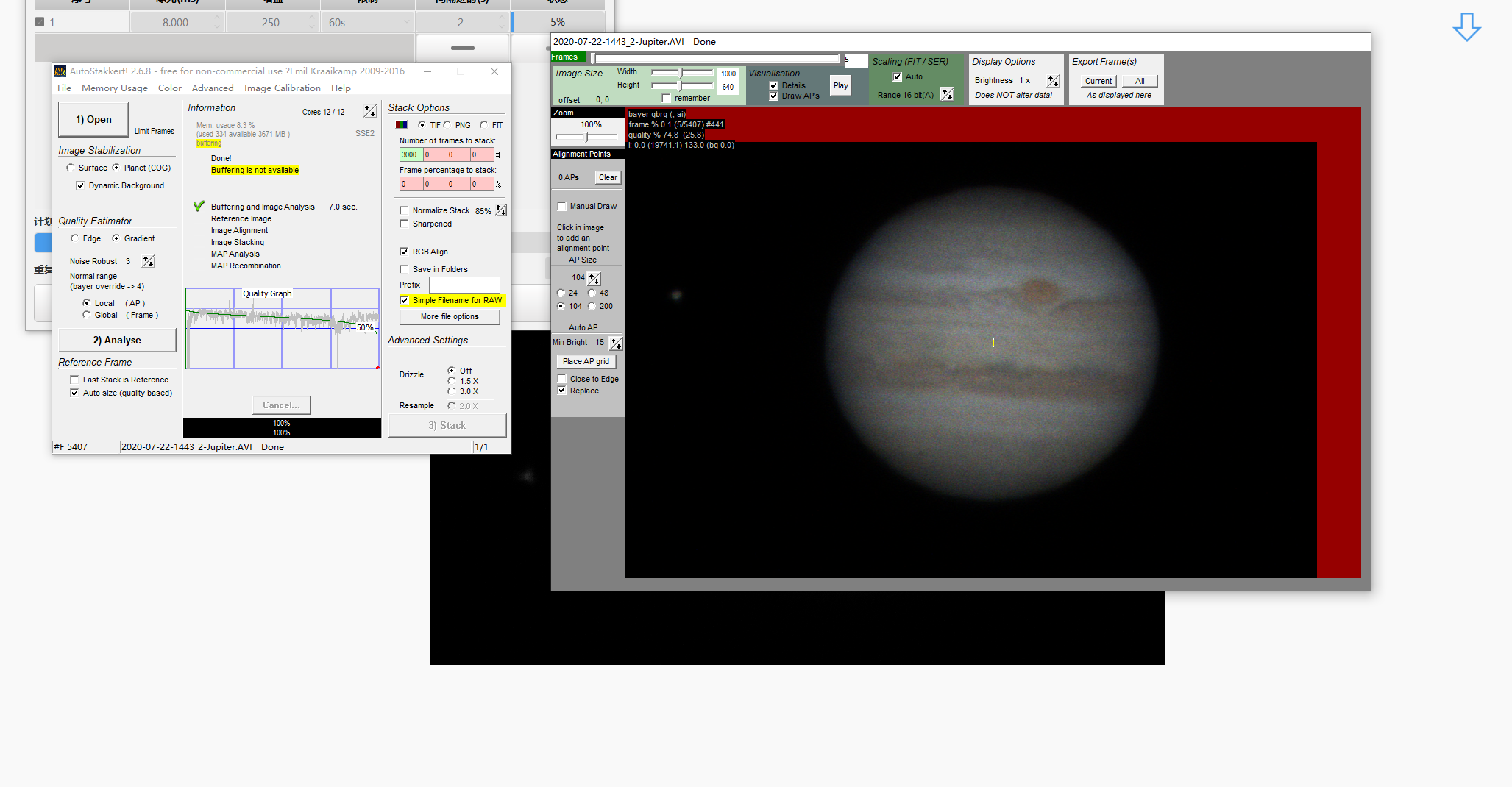Viewport: 1512px width, 787px height.
Task: Click the 2) Analyse button
Action: [117, 340]
